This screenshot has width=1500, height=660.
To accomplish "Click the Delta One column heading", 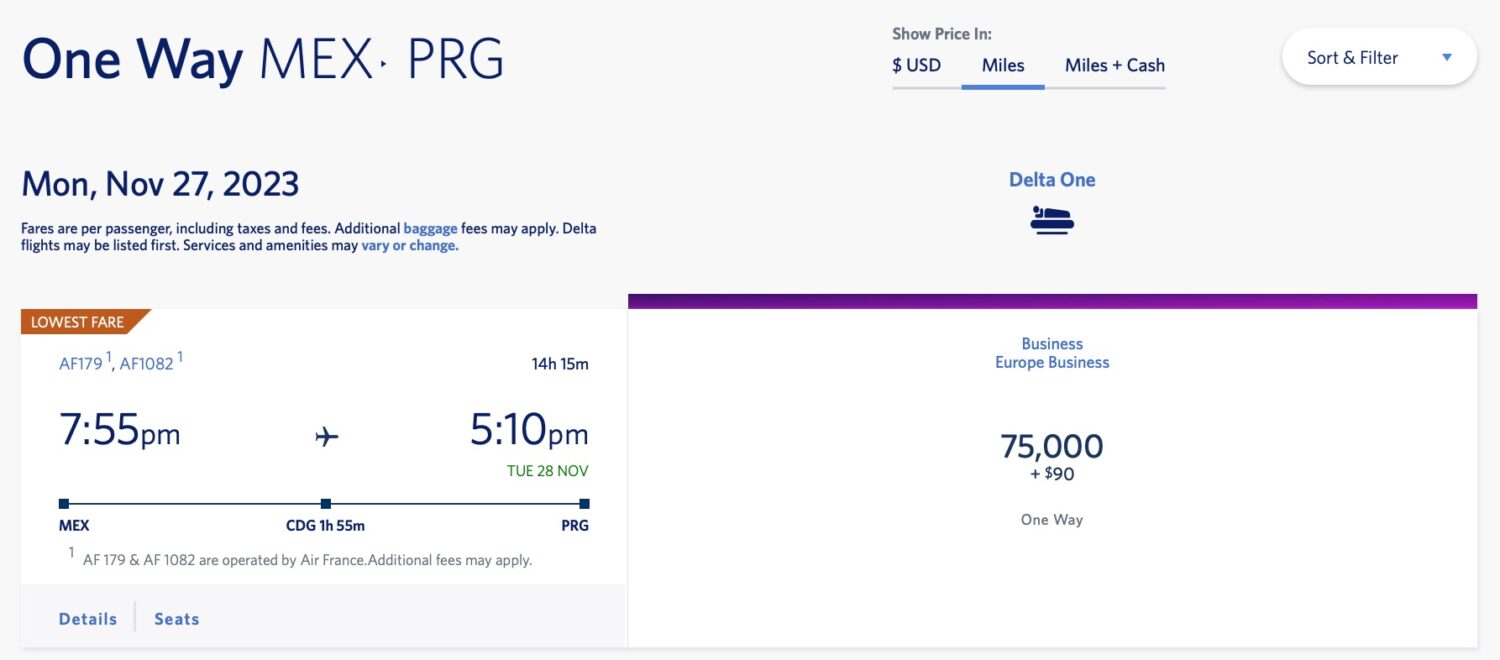I will point(1052,180).
